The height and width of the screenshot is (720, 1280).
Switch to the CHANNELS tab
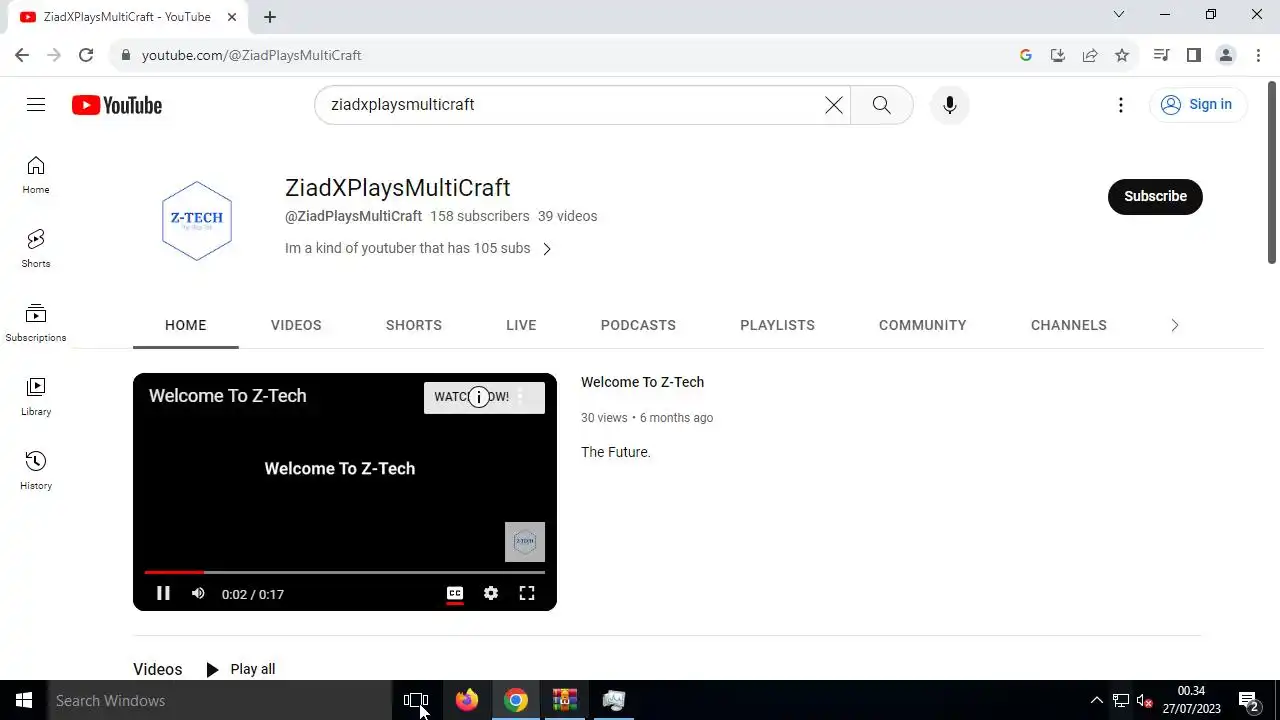[1069, 325]
